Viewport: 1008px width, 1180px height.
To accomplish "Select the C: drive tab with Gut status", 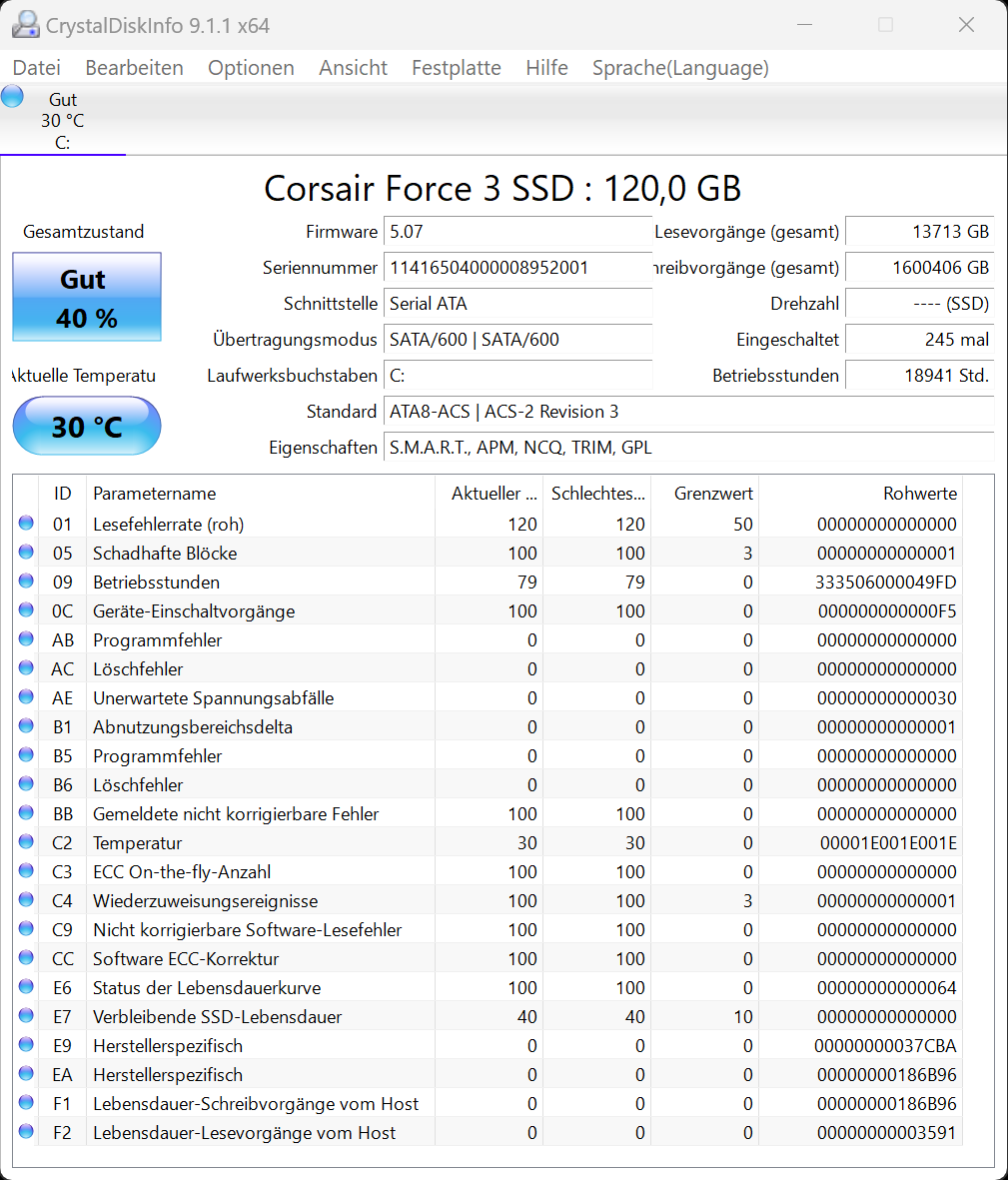I will 62,121.
